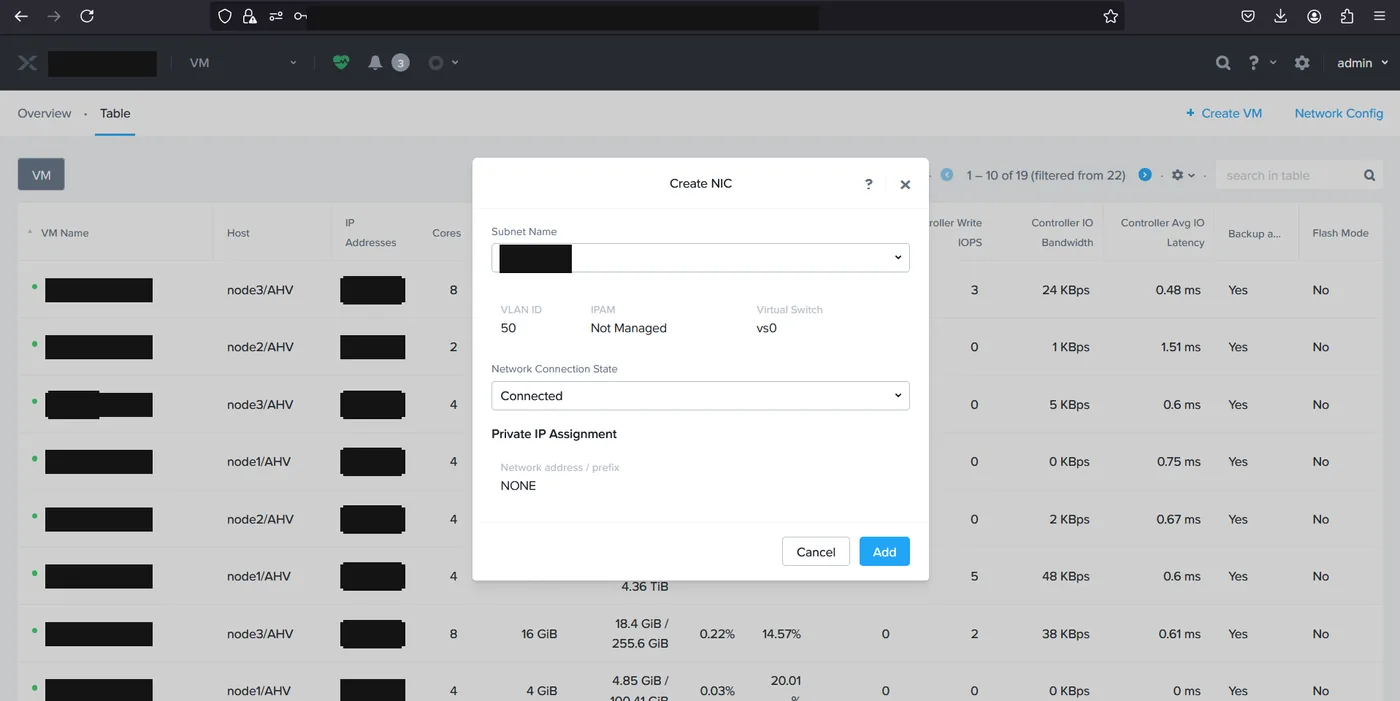The width and height of the screenshot is (1400, 701).
Task: Close the Create NIC dialog
Action: click(x=905, y=184)
